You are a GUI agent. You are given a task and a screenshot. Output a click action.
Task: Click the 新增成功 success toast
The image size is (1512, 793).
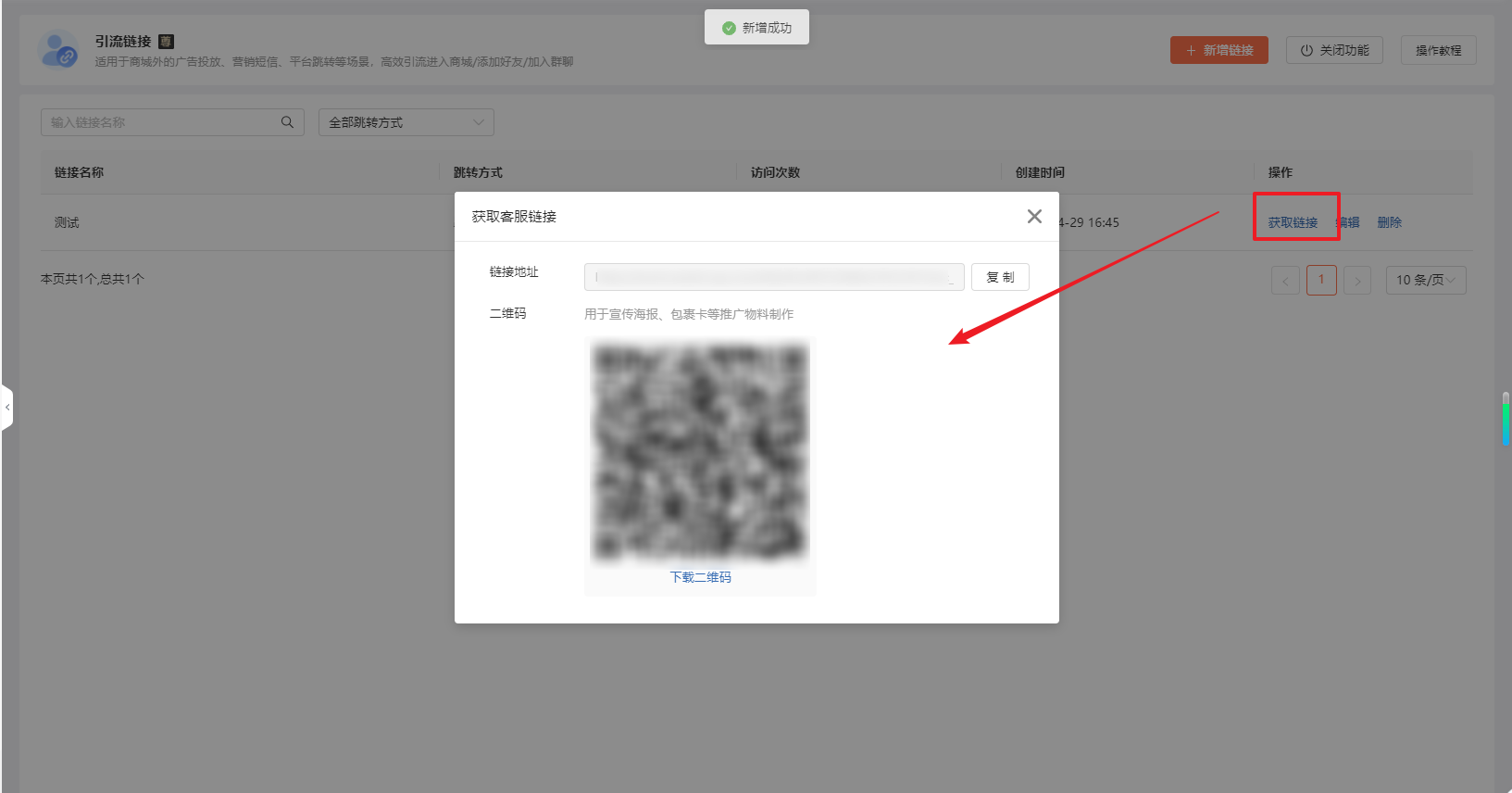click(x=756, y=28)
